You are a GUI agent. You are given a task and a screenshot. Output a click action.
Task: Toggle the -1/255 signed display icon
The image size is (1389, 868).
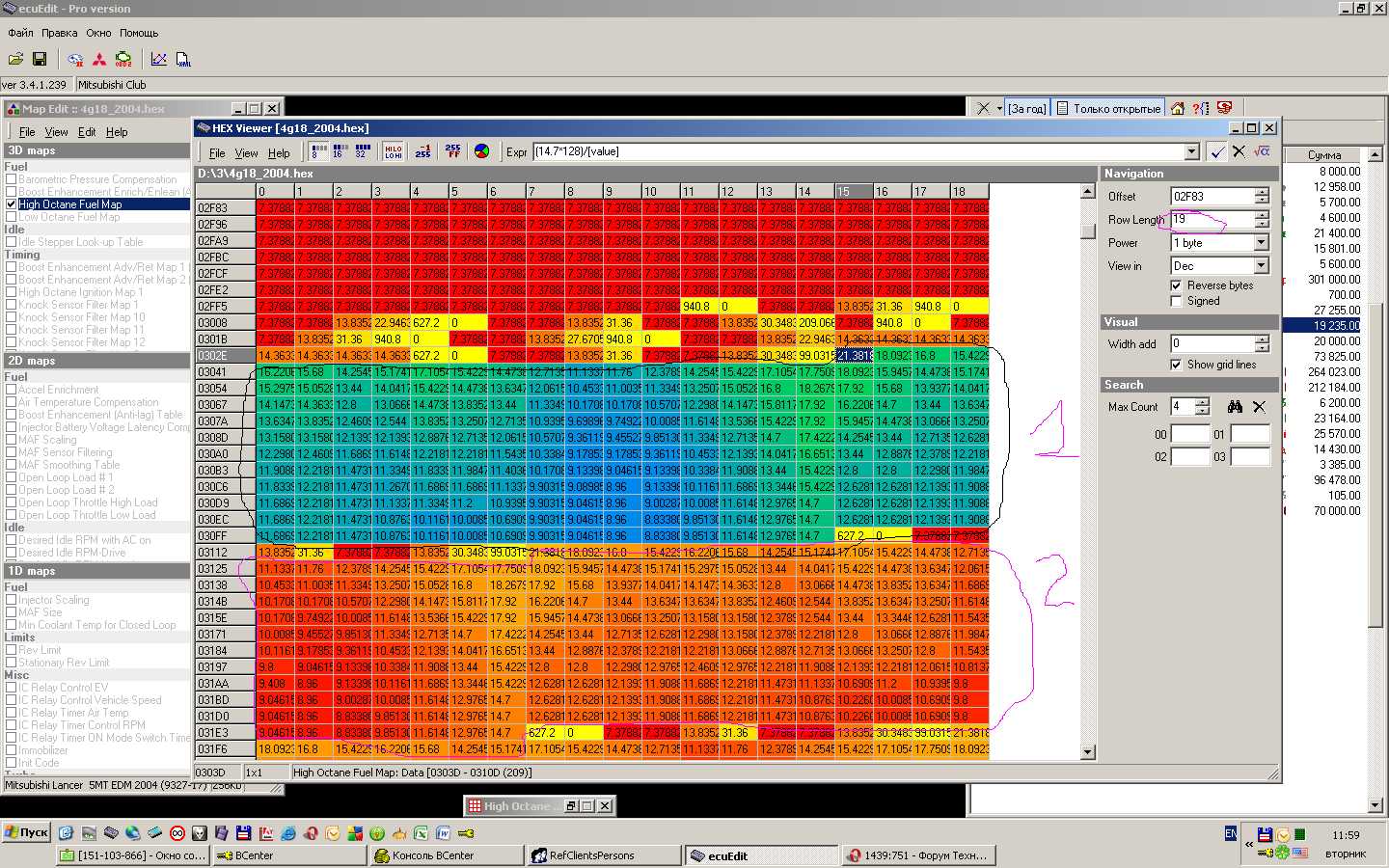(x=423, y=151)
